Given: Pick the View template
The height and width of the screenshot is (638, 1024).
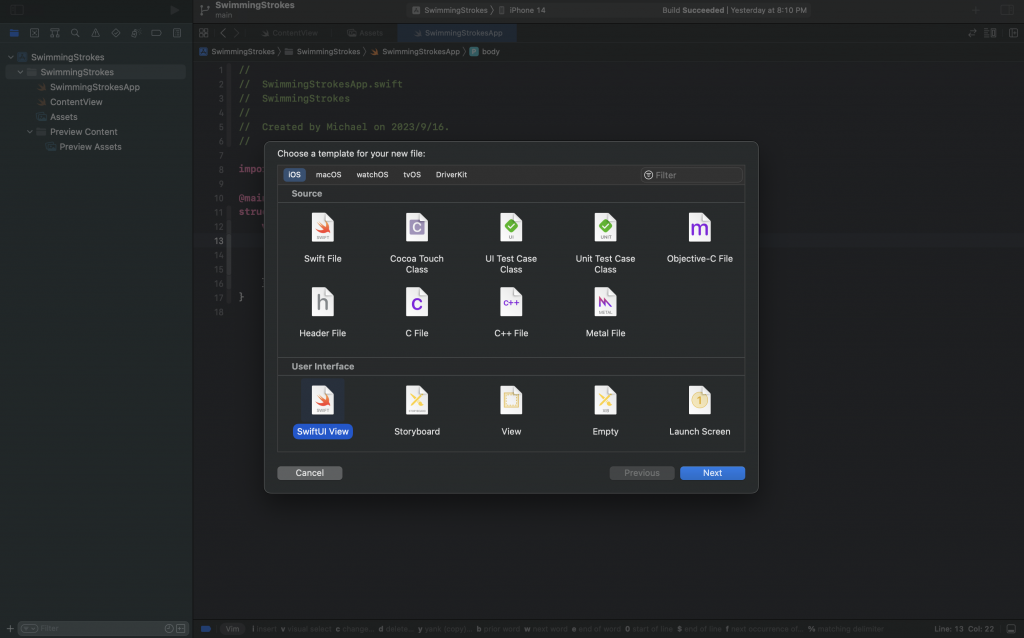Looking at the screenshot, I should pyautogui.click(x=511, y=411).
